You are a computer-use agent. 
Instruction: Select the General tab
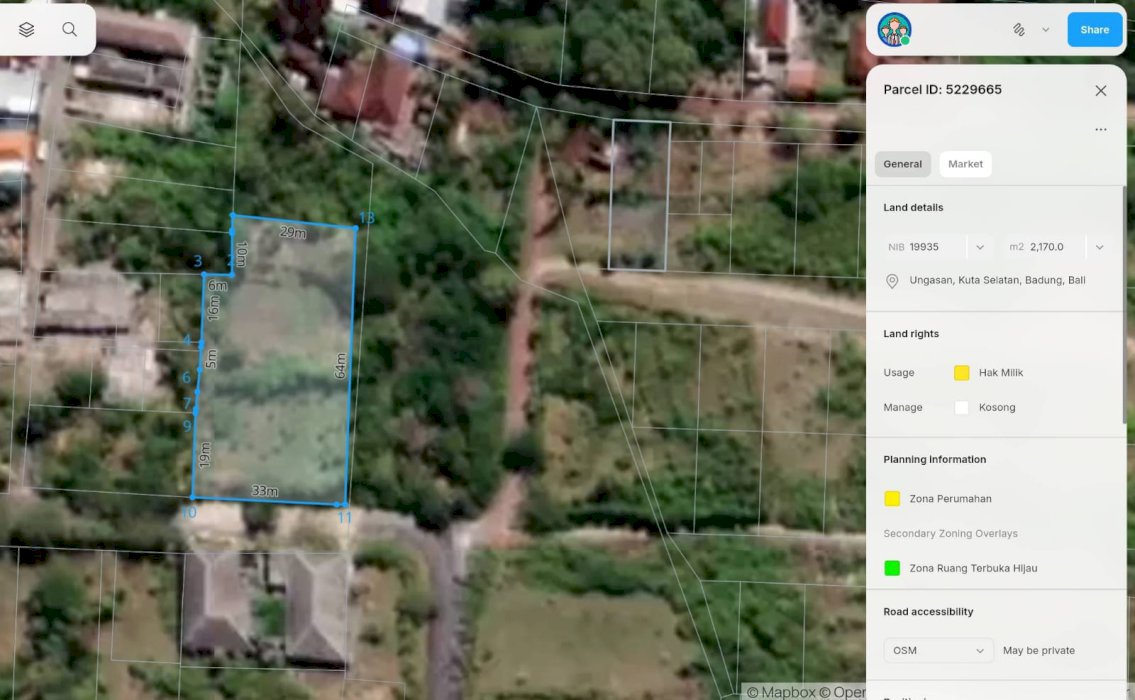[902, 164]
